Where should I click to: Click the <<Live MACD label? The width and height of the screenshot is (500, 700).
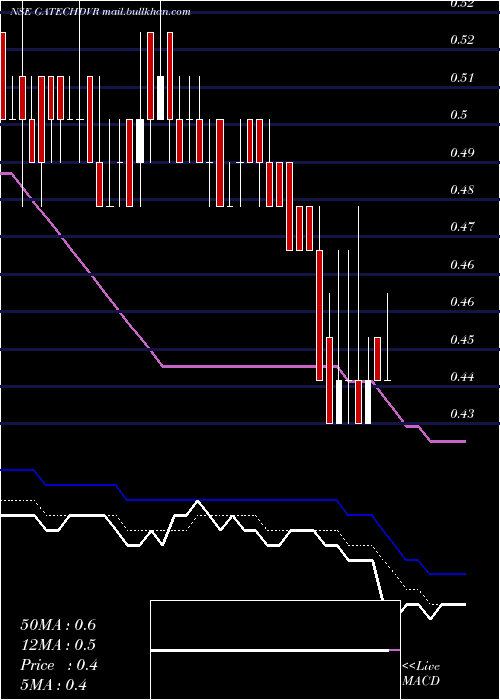tap(421, 674)
